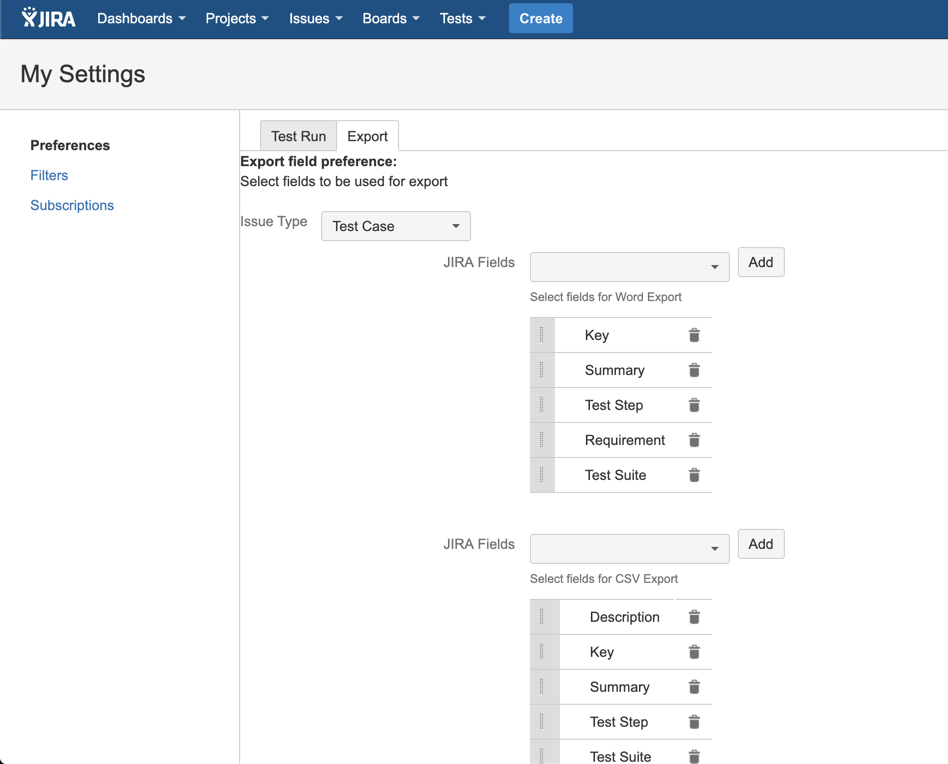Viewport: 948px width, 764px height.
Task: Delete Test Suite from Word Export fields
Action: (694, 475)
